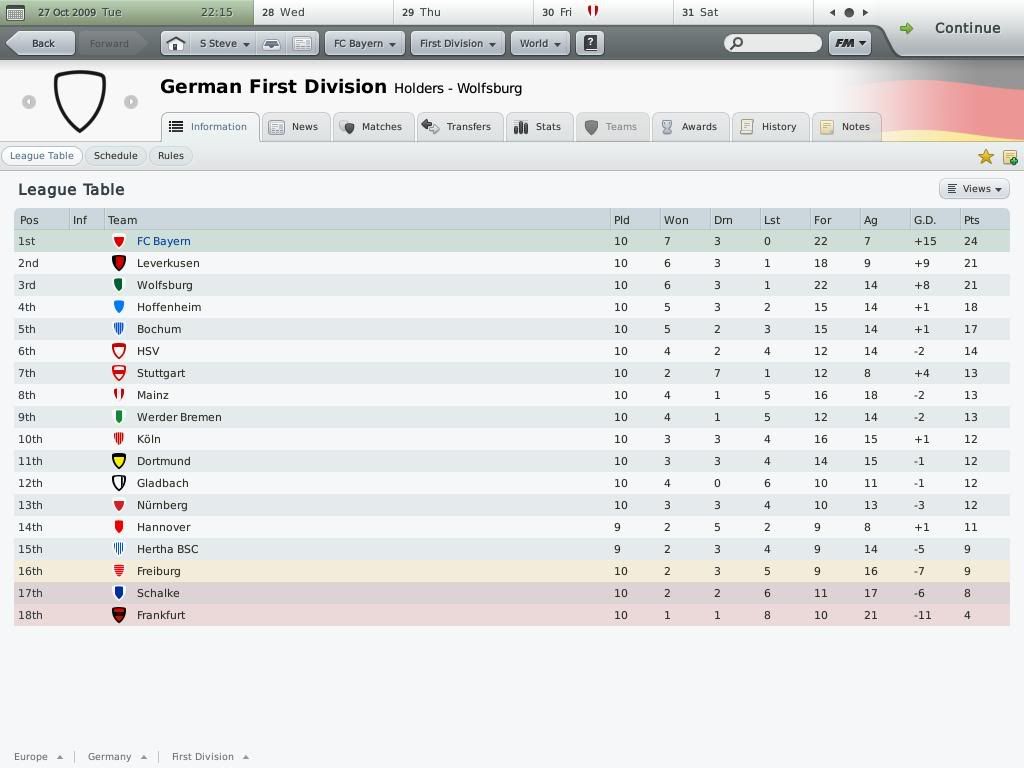Open the calendar icon beside the date
Viewport: 1024px width, 768px height.
coord(14,12)
